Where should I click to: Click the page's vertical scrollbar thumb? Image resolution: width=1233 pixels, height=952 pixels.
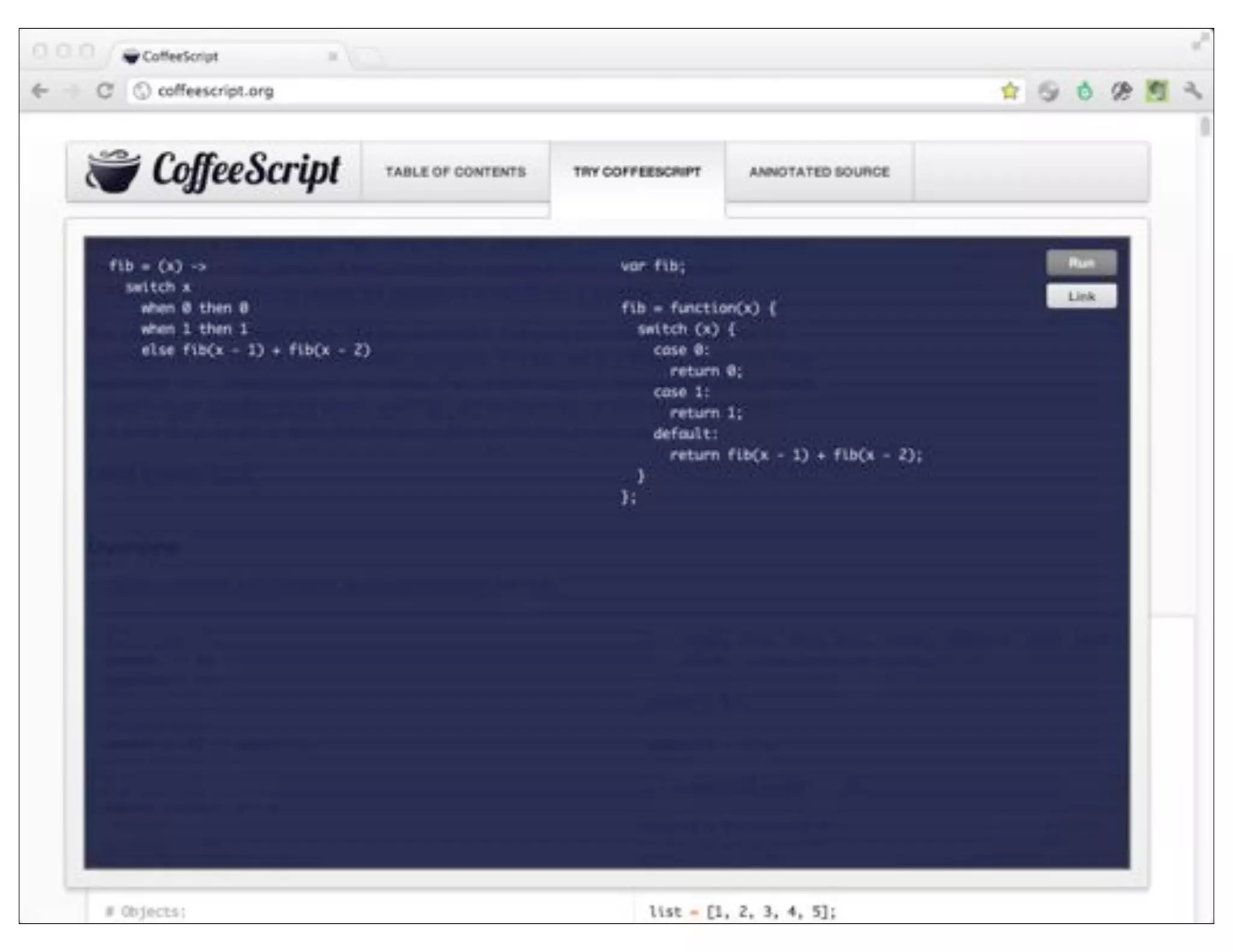pyautogui.click(x=1204, y=128)
